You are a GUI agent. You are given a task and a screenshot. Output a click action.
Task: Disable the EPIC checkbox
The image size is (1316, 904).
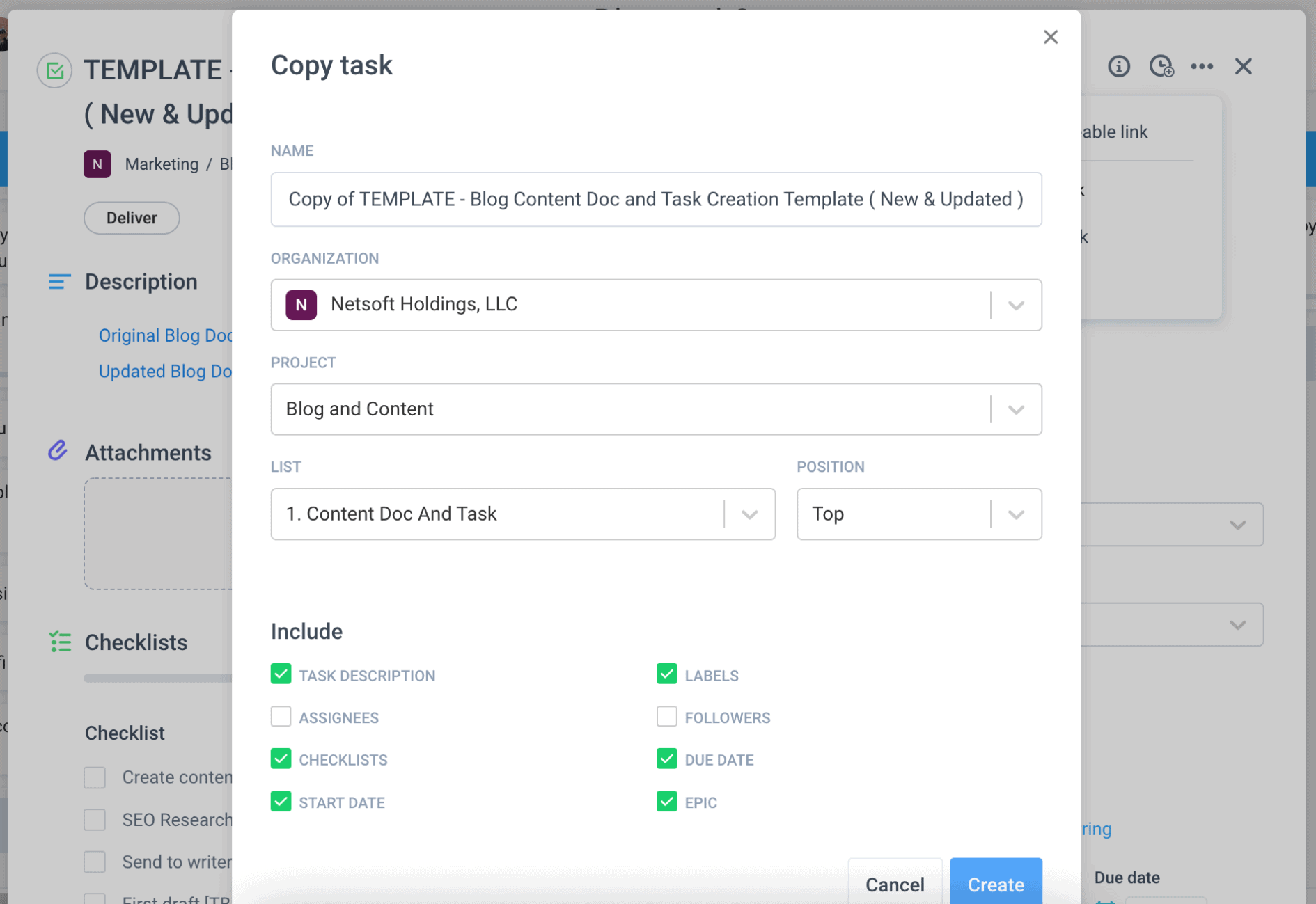pyautogui.click(x=666, y=801)
